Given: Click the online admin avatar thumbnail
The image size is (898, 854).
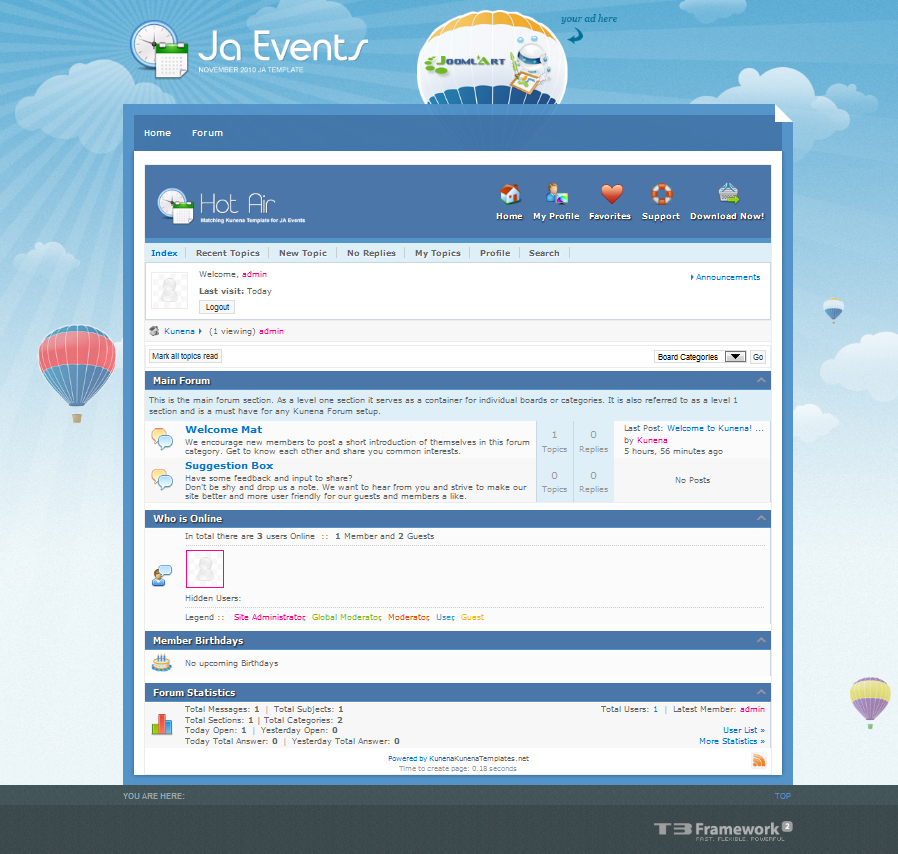Looking at the screenshot, I should [x=205, y=569].
